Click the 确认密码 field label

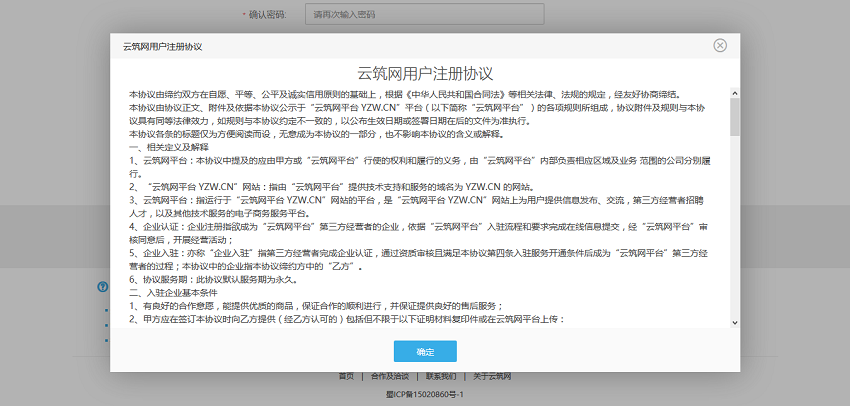pos(266,15)
